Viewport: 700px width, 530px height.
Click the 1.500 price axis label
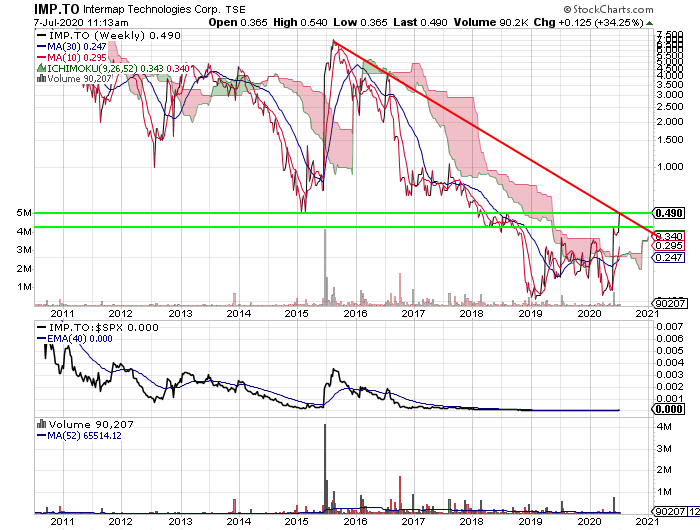point(670,140)
